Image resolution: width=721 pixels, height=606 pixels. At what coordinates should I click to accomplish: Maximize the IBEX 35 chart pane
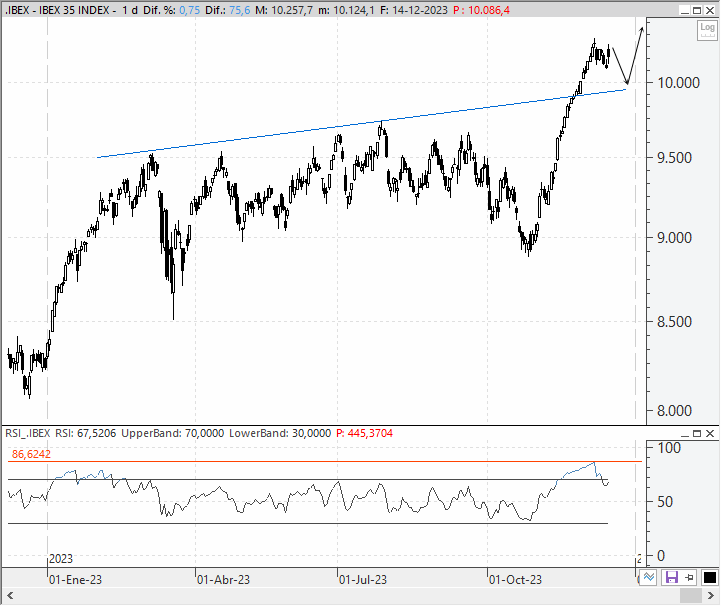[x=697, y=10]
